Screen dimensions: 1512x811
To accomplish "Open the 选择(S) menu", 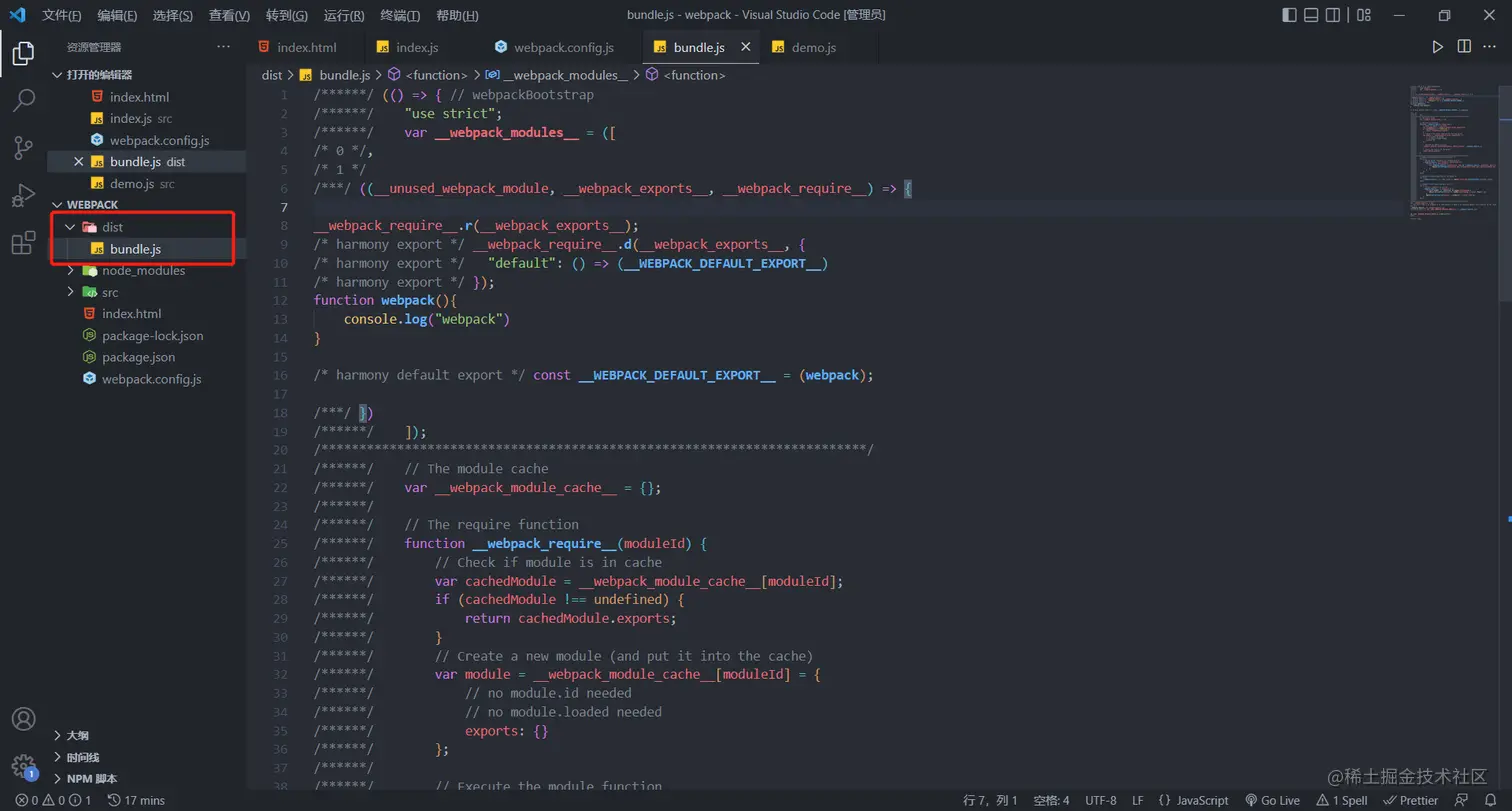I will (x=174, y=16).
